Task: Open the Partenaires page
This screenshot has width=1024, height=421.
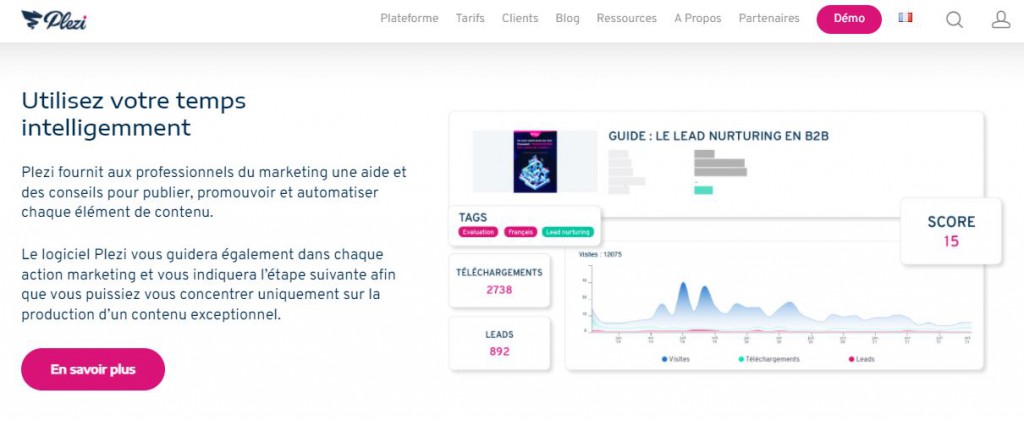Action: pyautogui.click(x=769, y=18)
